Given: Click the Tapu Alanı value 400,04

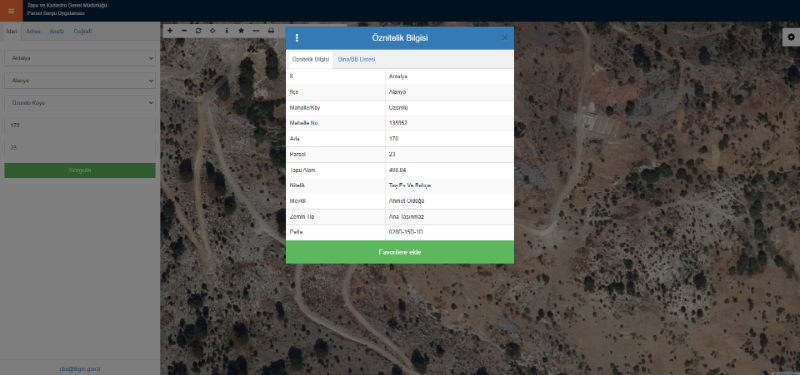Looking at the screenshot, I should point(397,170).
